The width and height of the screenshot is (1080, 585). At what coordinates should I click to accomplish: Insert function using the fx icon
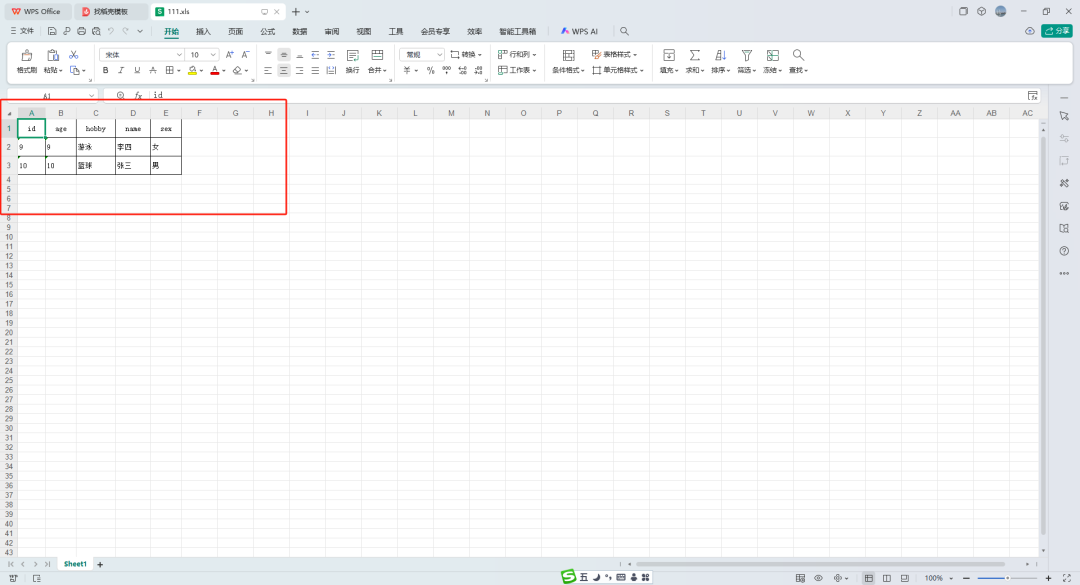[x=139, y=96]
